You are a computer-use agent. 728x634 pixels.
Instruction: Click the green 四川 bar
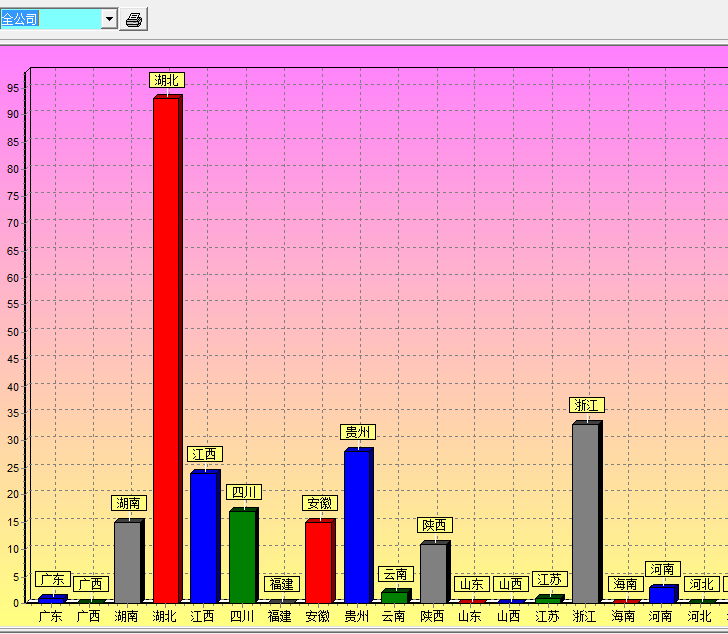(x=242, y=556)
